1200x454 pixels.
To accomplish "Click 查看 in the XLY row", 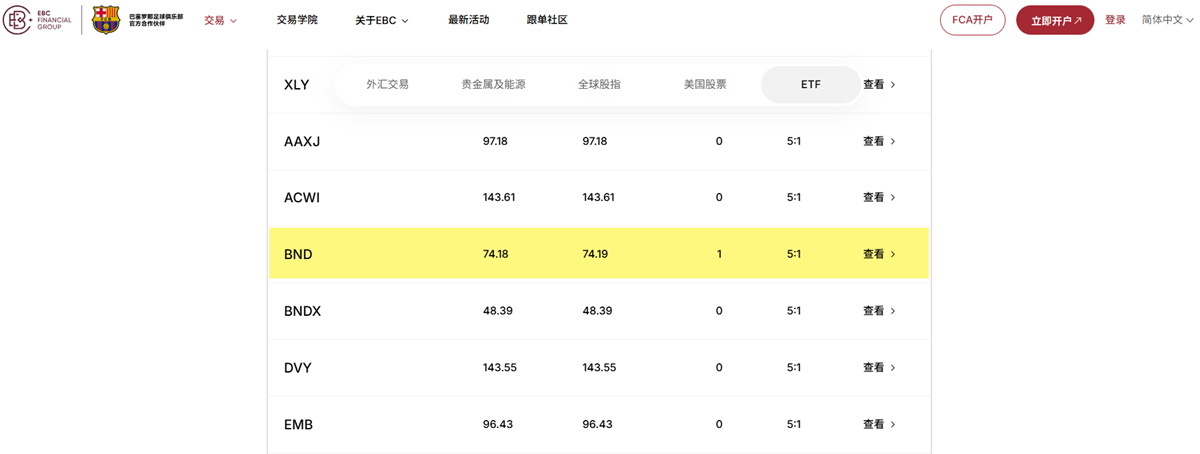I will (879, 85).
